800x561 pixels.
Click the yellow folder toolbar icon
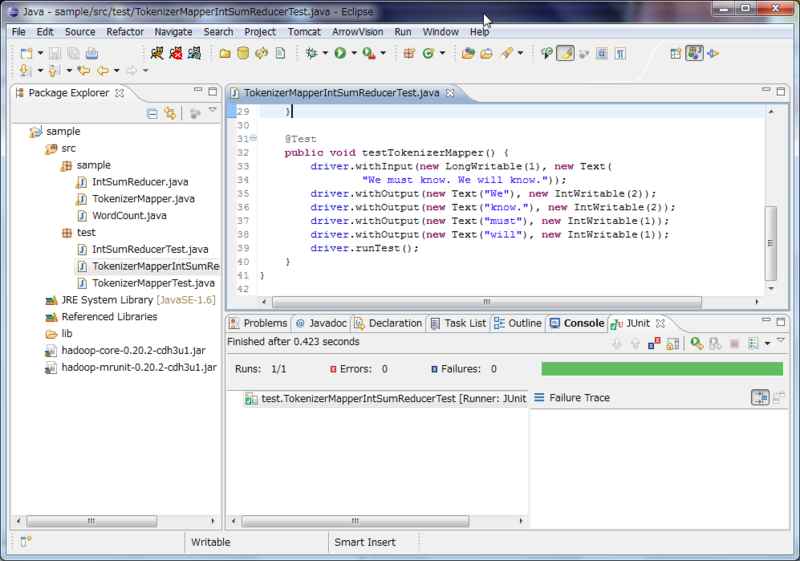(224, 53)
